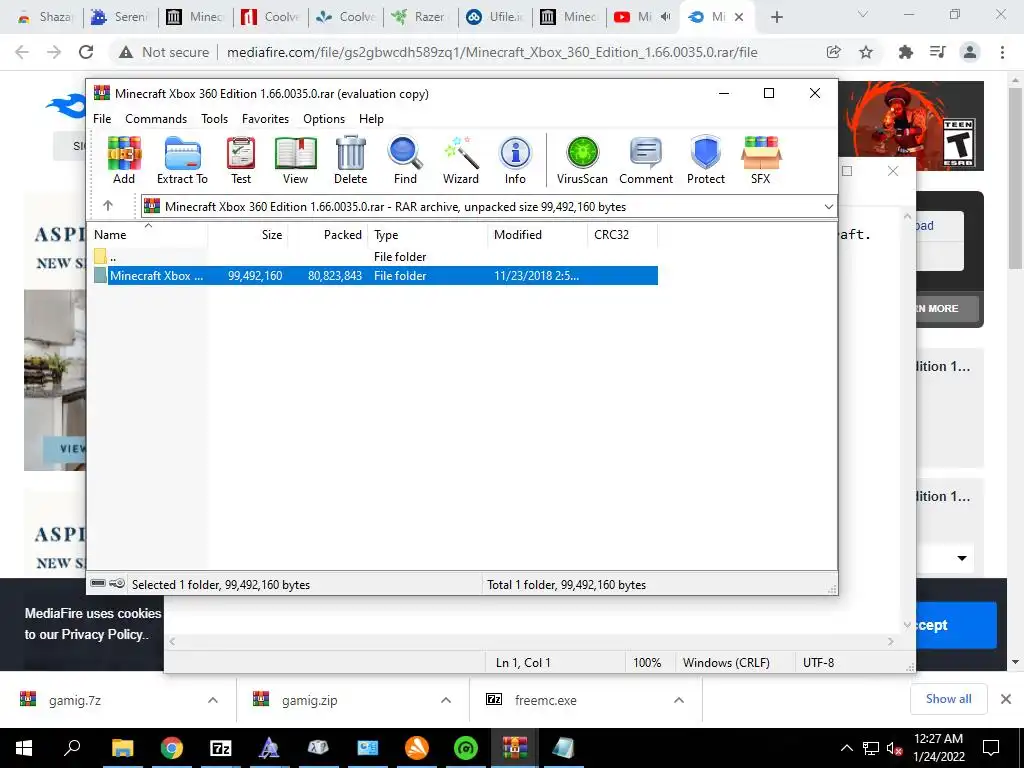Screen dimensions: 1024x768
Task: Open the notifications center icon
Action: tap(991, 748)
